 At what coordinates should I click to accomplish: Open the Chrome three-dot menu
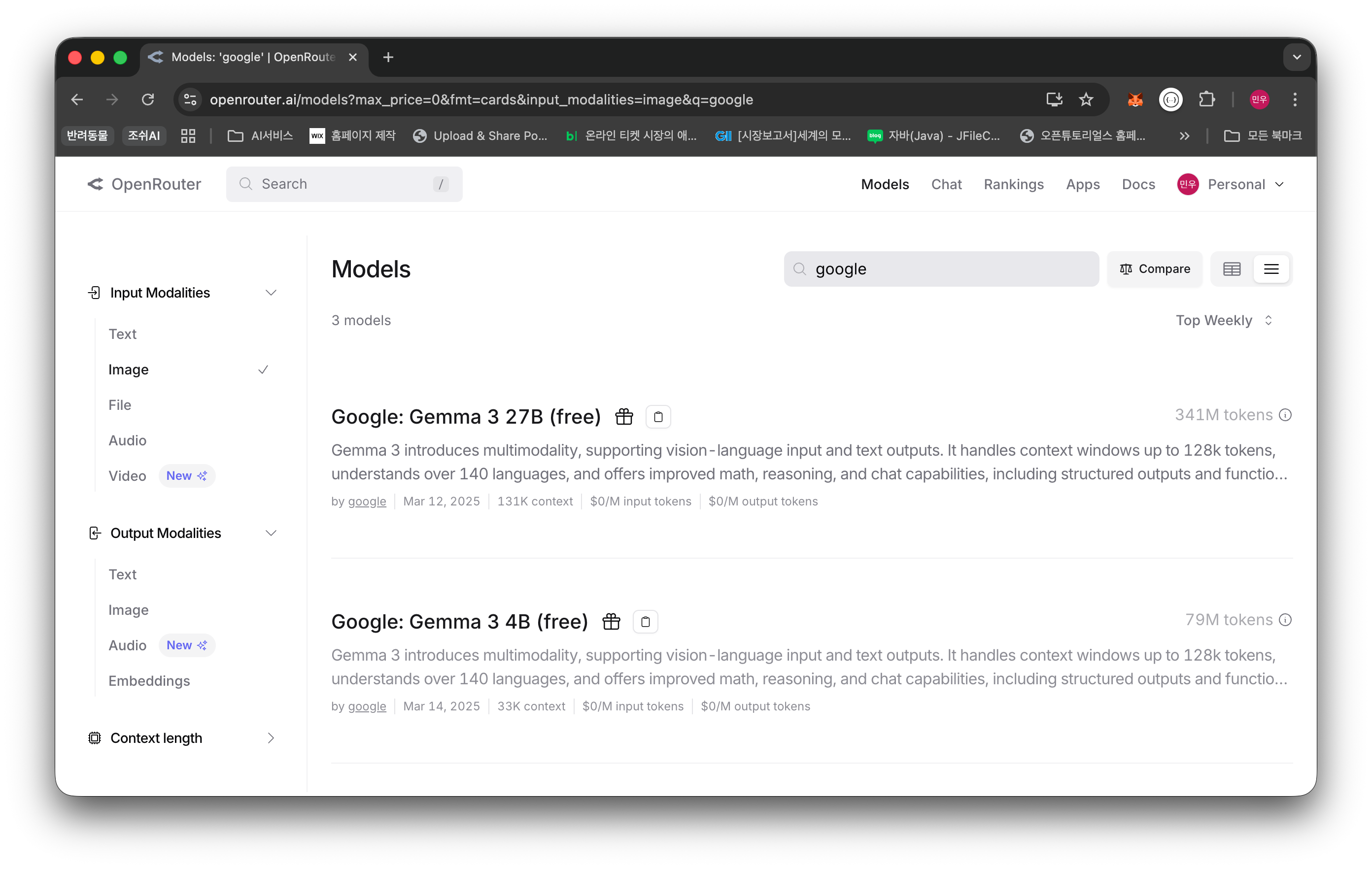(x=1295, y=100)
